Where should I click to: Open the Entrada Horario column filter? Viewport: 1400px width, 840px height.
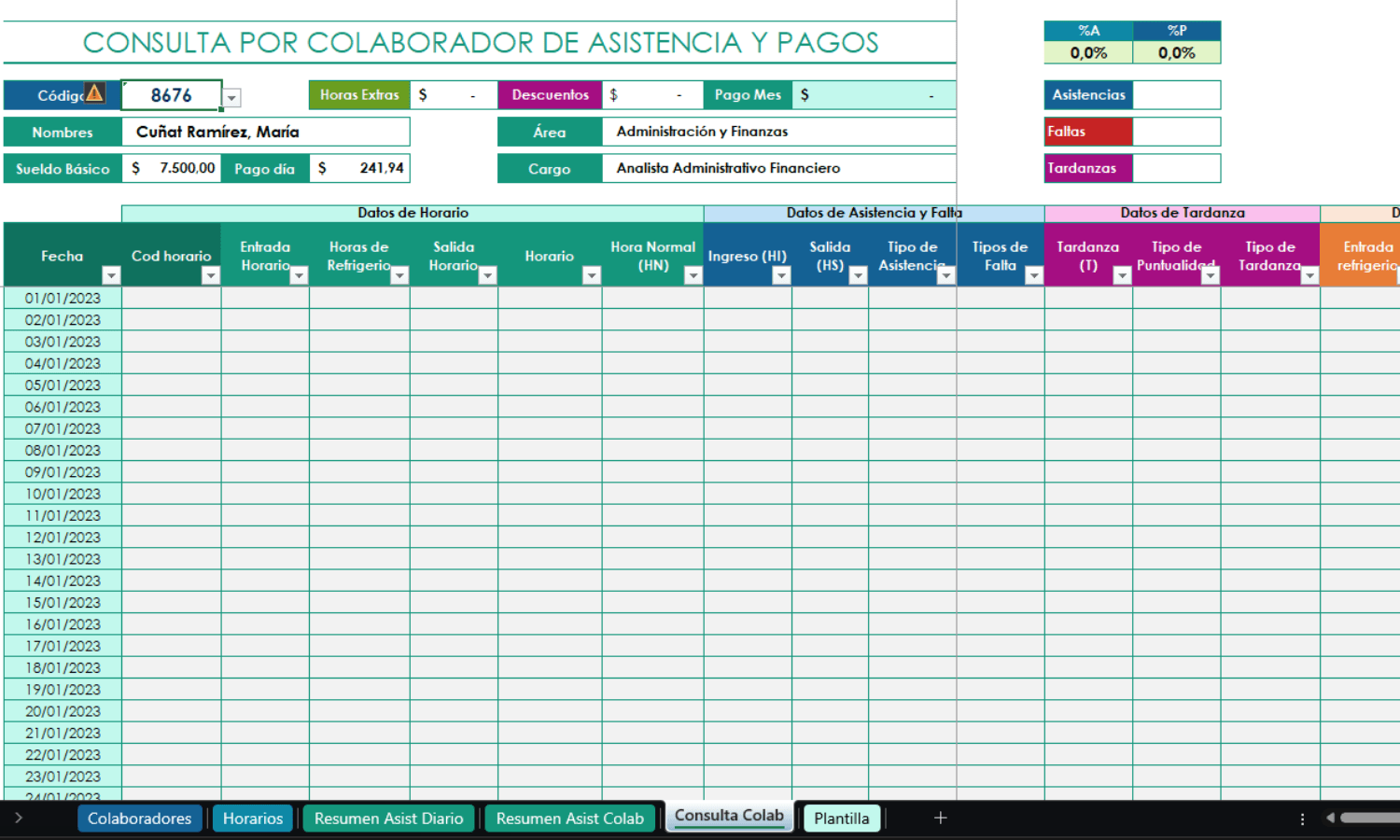[299, 275]
